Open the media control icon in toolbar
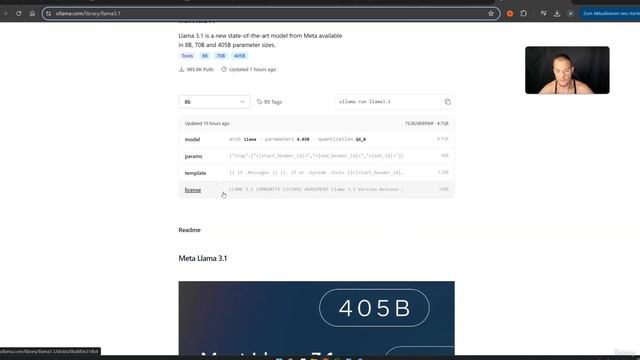The width and height of the screenshot is (640, 360). coord(543,13)
